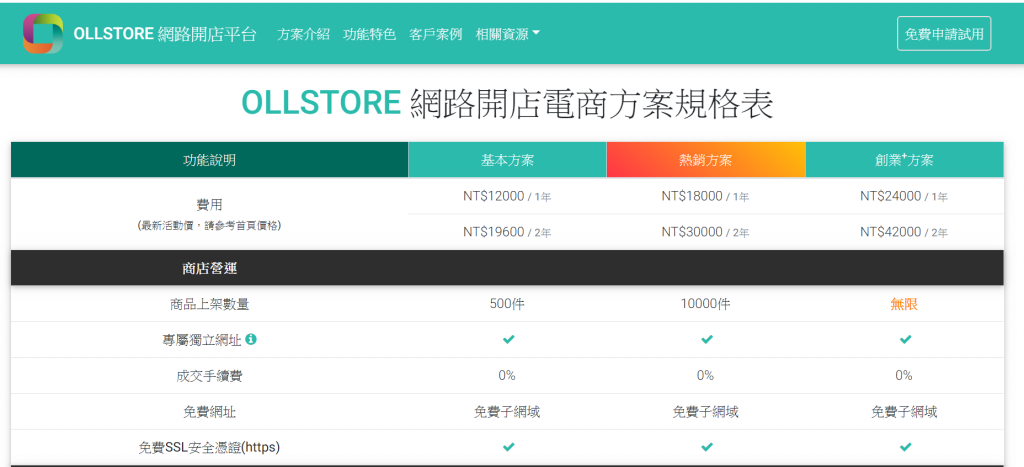Click the 免費SSL安全憑證(https) row label
The height and width of the screenshot is (467, 1024).
point(210,448)
